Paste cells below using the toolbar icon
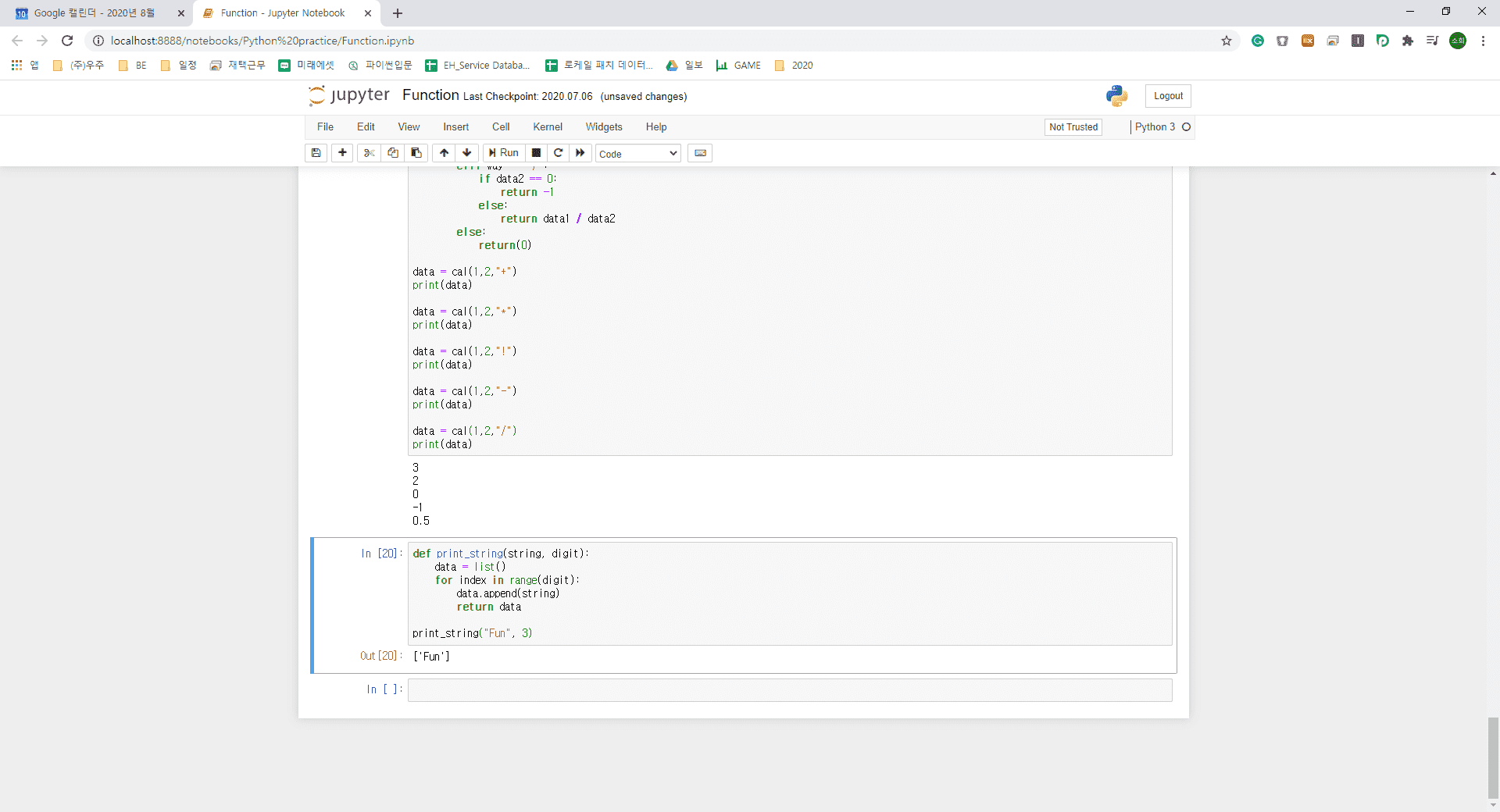 (416, 153)
